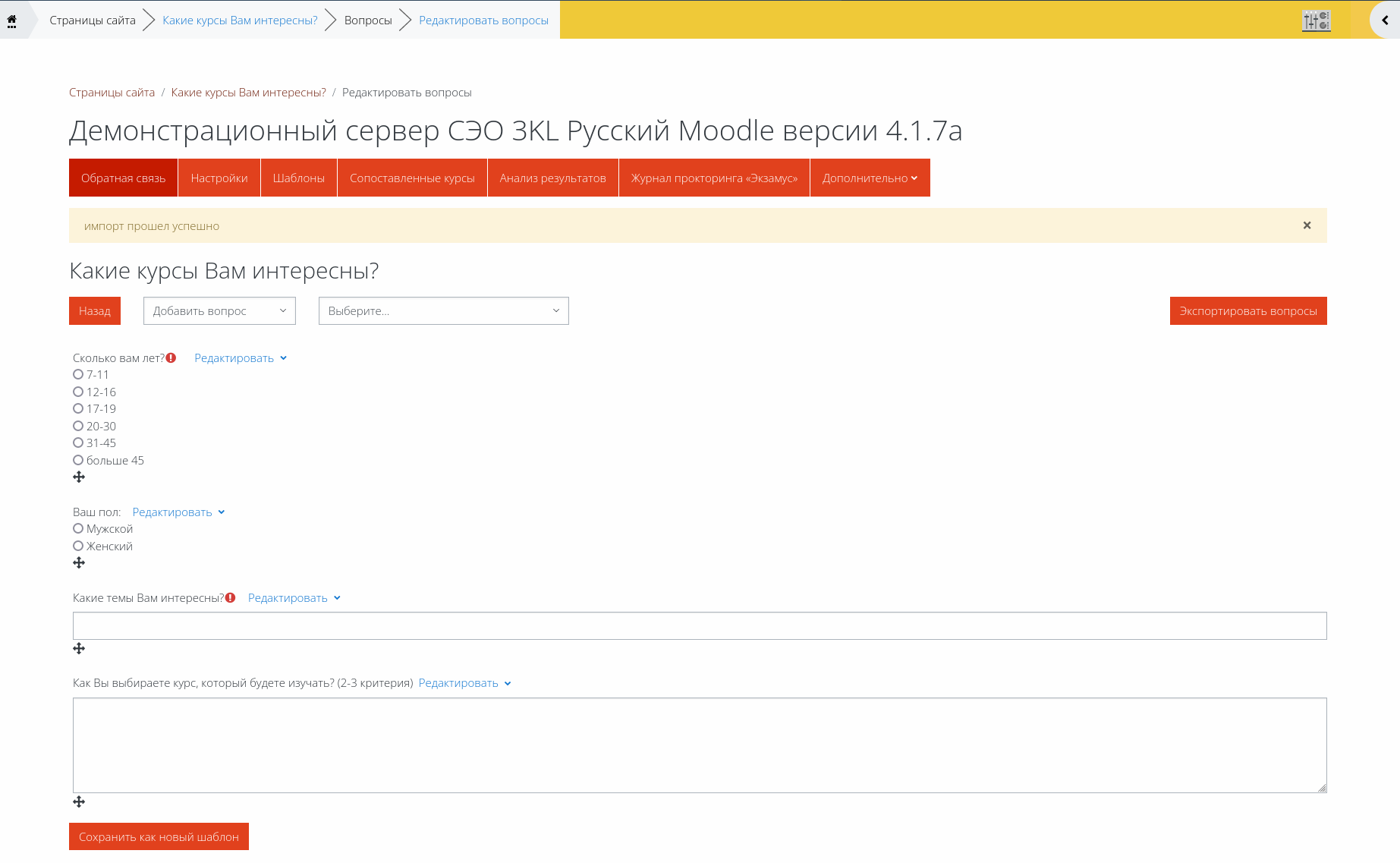Open the Добавить вопрос dropdown
This screenshot has width=1400, height=863.
click(x=219, y=311)
